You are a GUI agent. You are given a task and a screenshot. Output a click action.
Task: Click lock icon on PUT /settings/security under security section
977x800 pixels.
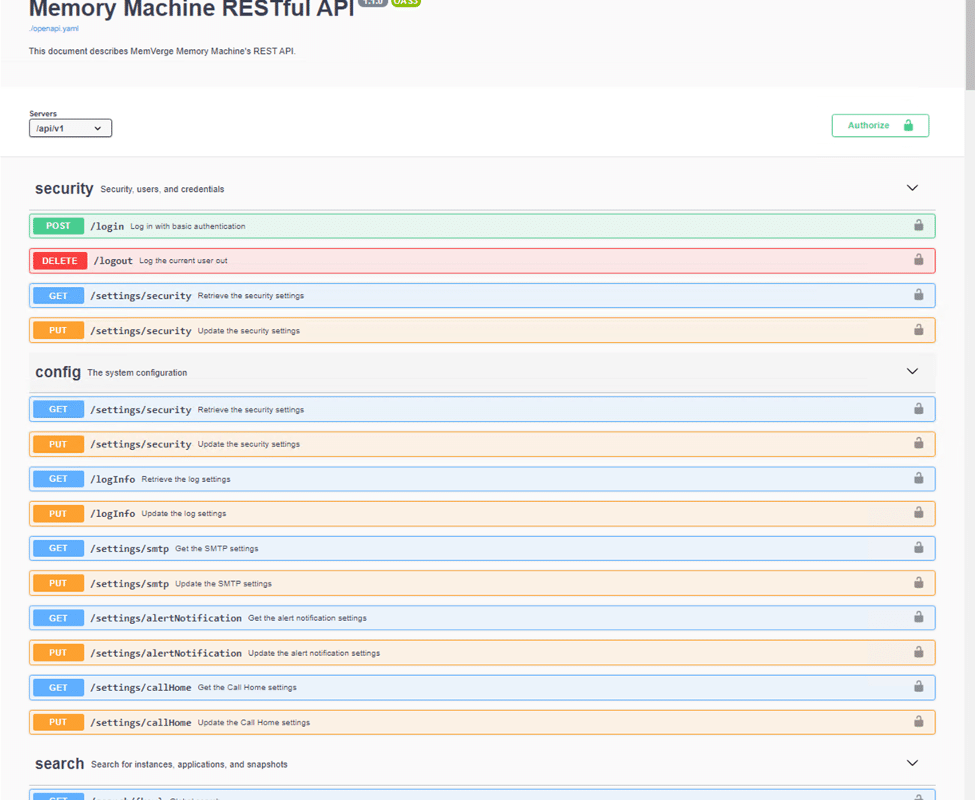pos(918,329)
